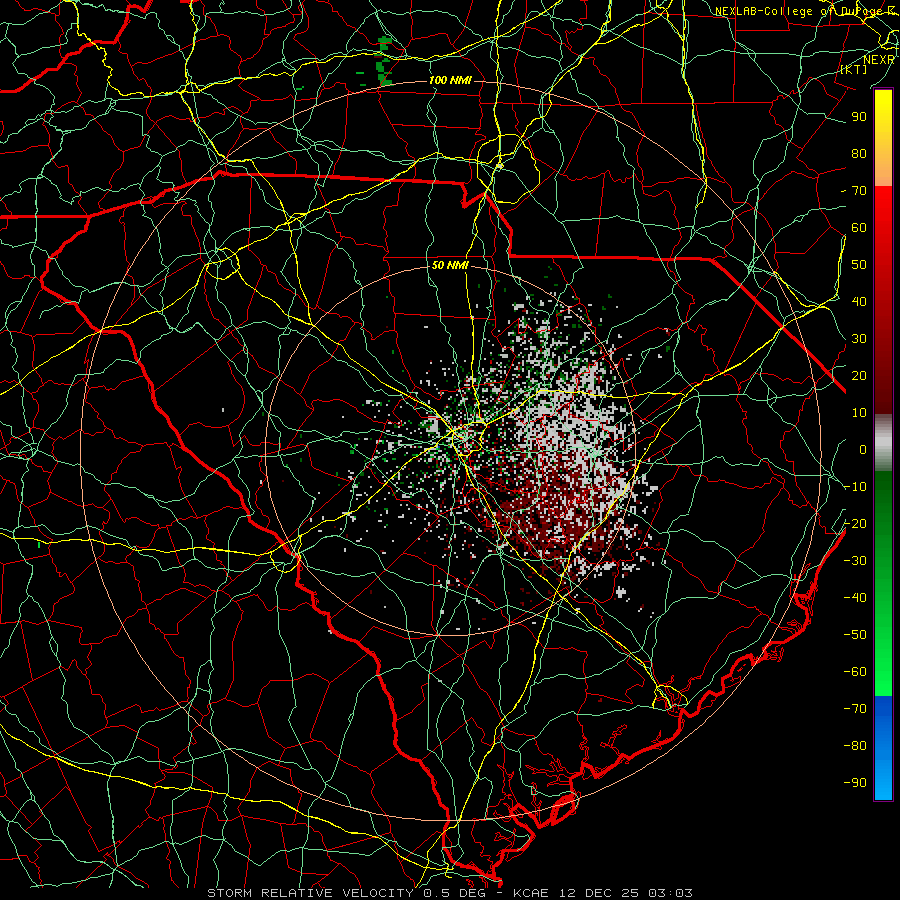The image size is (900, 900).
Task: Click the -50 value on the velocity scale
Action: (855, 634)
